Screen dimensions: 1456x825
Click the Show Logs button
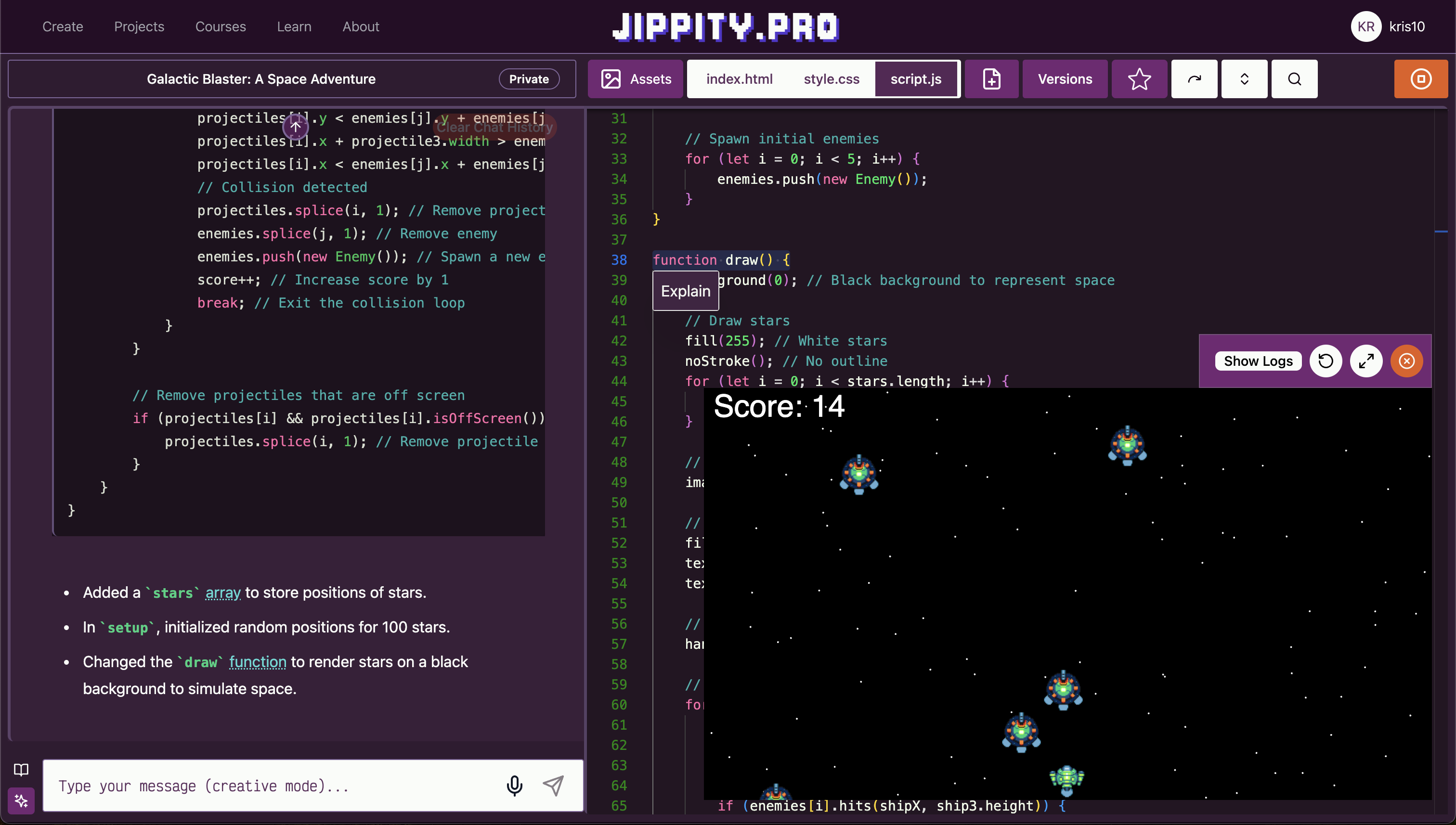tap(1258, 361)
